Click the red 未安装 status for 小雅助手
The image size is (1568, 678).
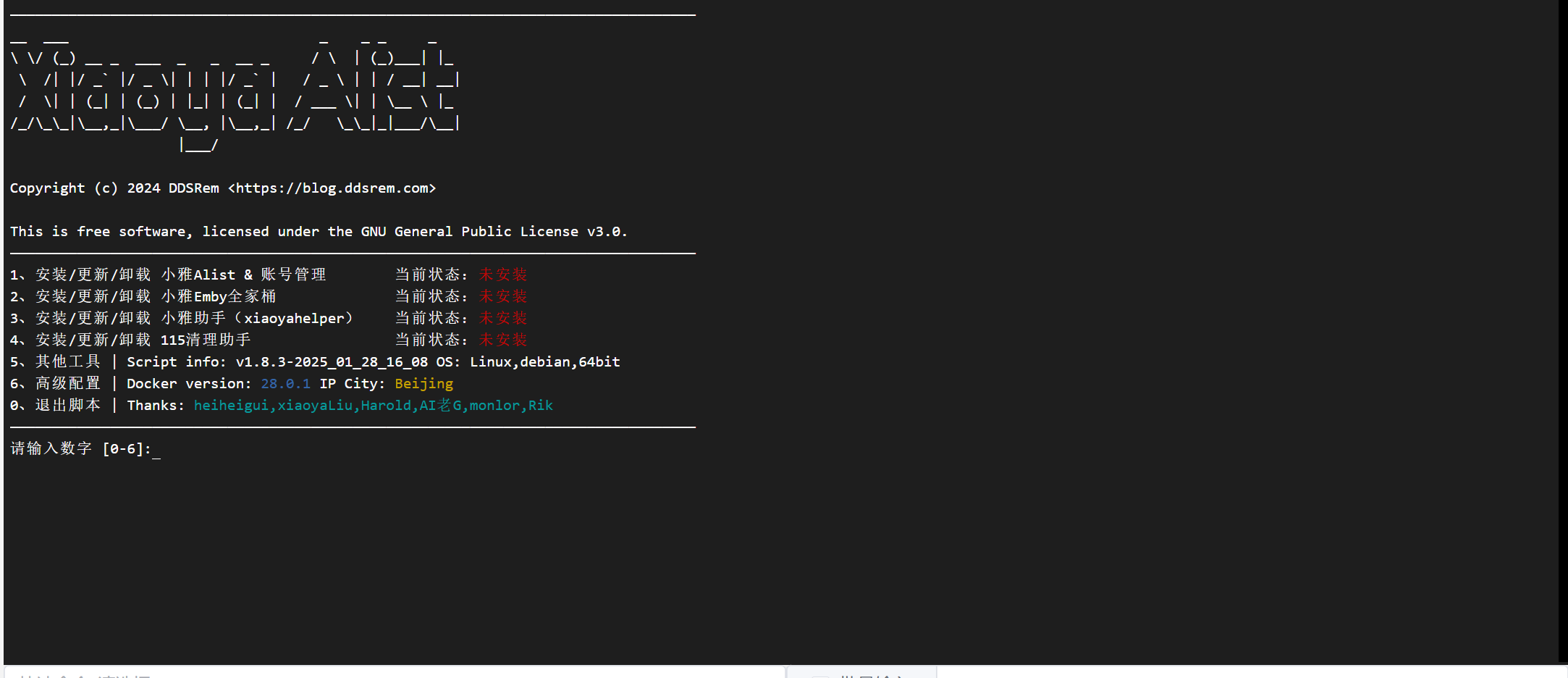503,319
